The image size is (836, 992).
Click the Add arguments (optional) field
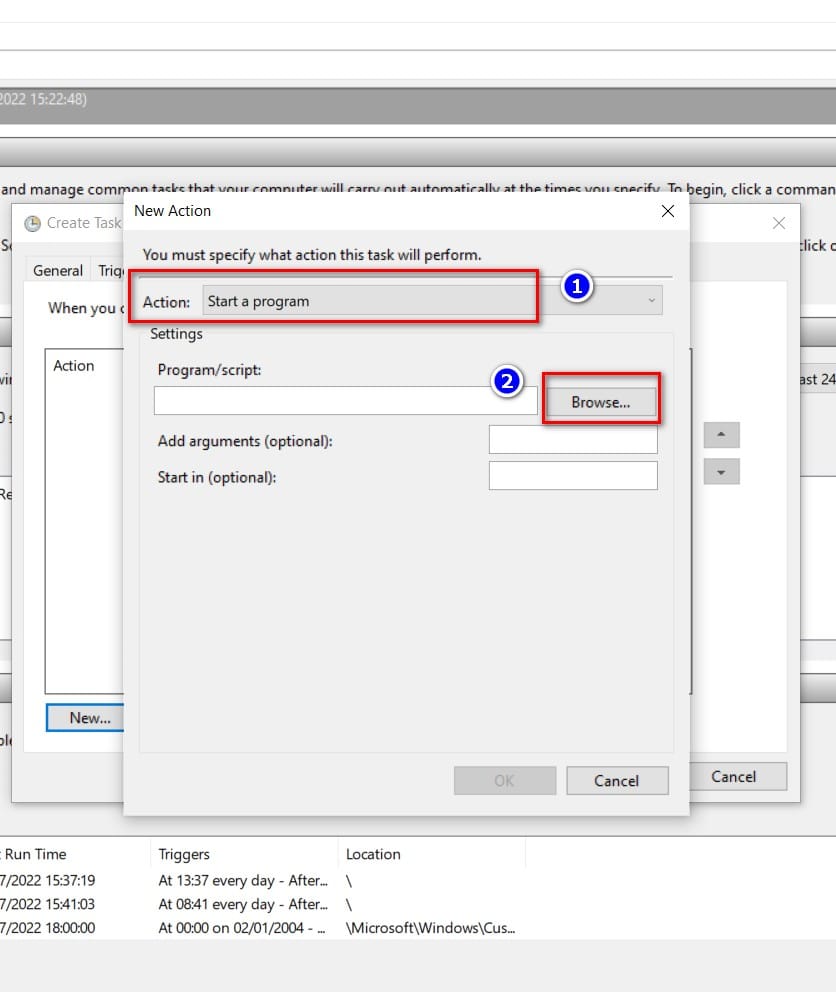pyautogui.click(x=573, y=440)
